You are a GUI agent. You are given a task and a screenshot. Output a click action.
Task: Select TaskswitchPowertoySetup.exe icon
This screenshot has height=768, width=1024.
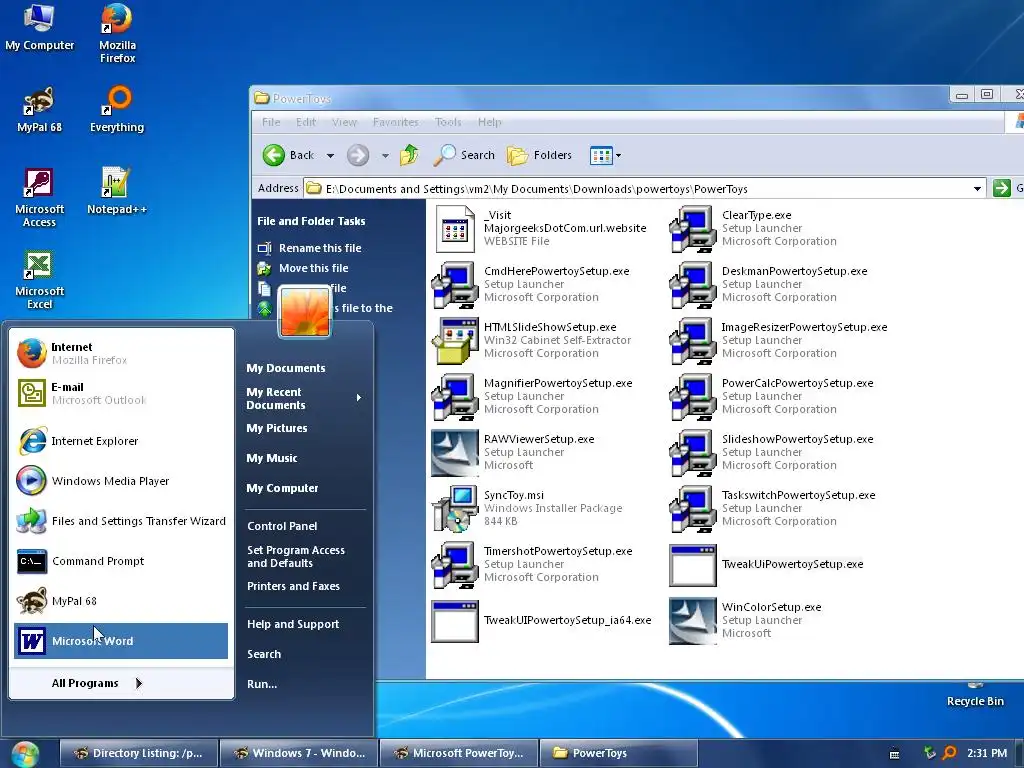pos(693,509)
